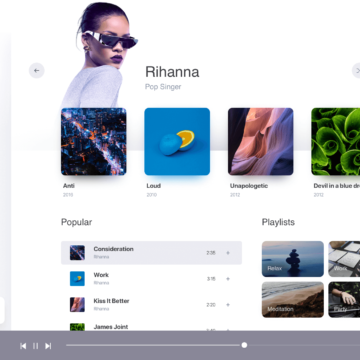Click the 2:20 duration of Kiss It Better
The width and height of the screenshot is (360, 360).
click(211, 305)
